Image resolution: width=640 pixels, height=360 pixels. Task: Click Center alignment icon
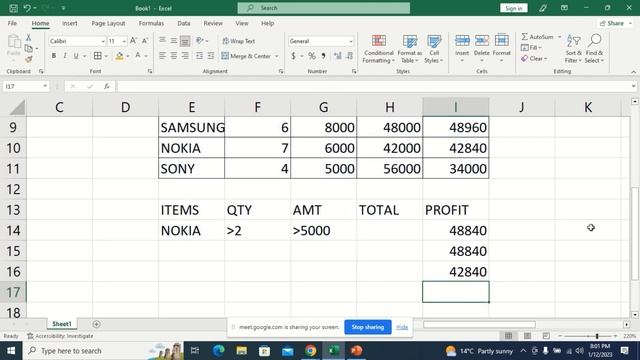(x=174, y=56)
